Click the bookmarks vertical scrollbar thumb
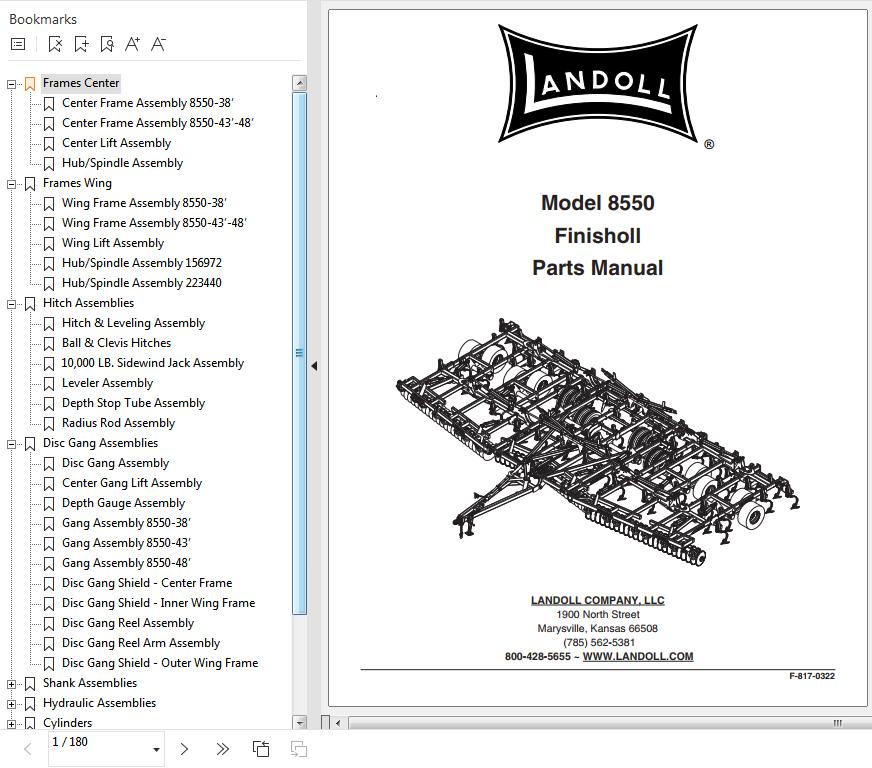Viewport: 872px width, 768px height. coord(299,353)
